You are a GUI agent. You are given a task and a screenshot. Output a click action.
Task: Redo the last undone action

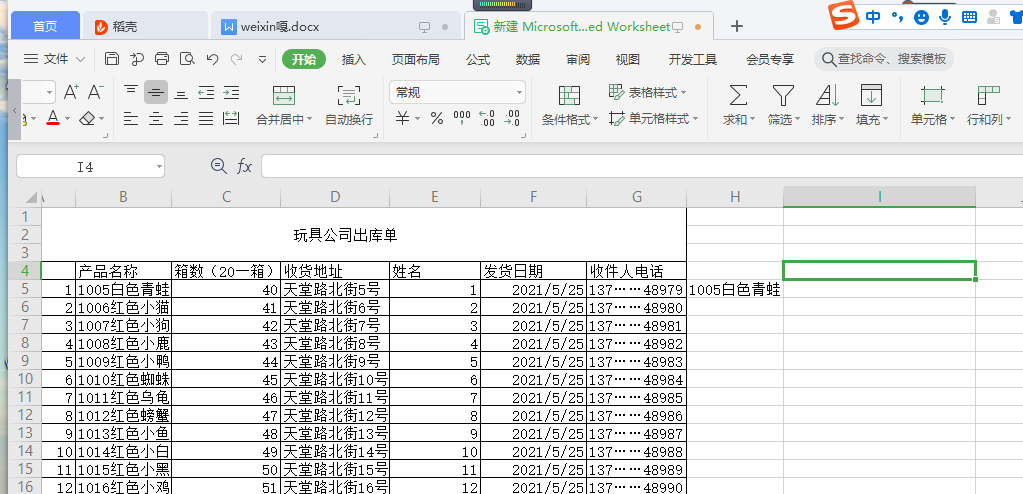(236, 59)
